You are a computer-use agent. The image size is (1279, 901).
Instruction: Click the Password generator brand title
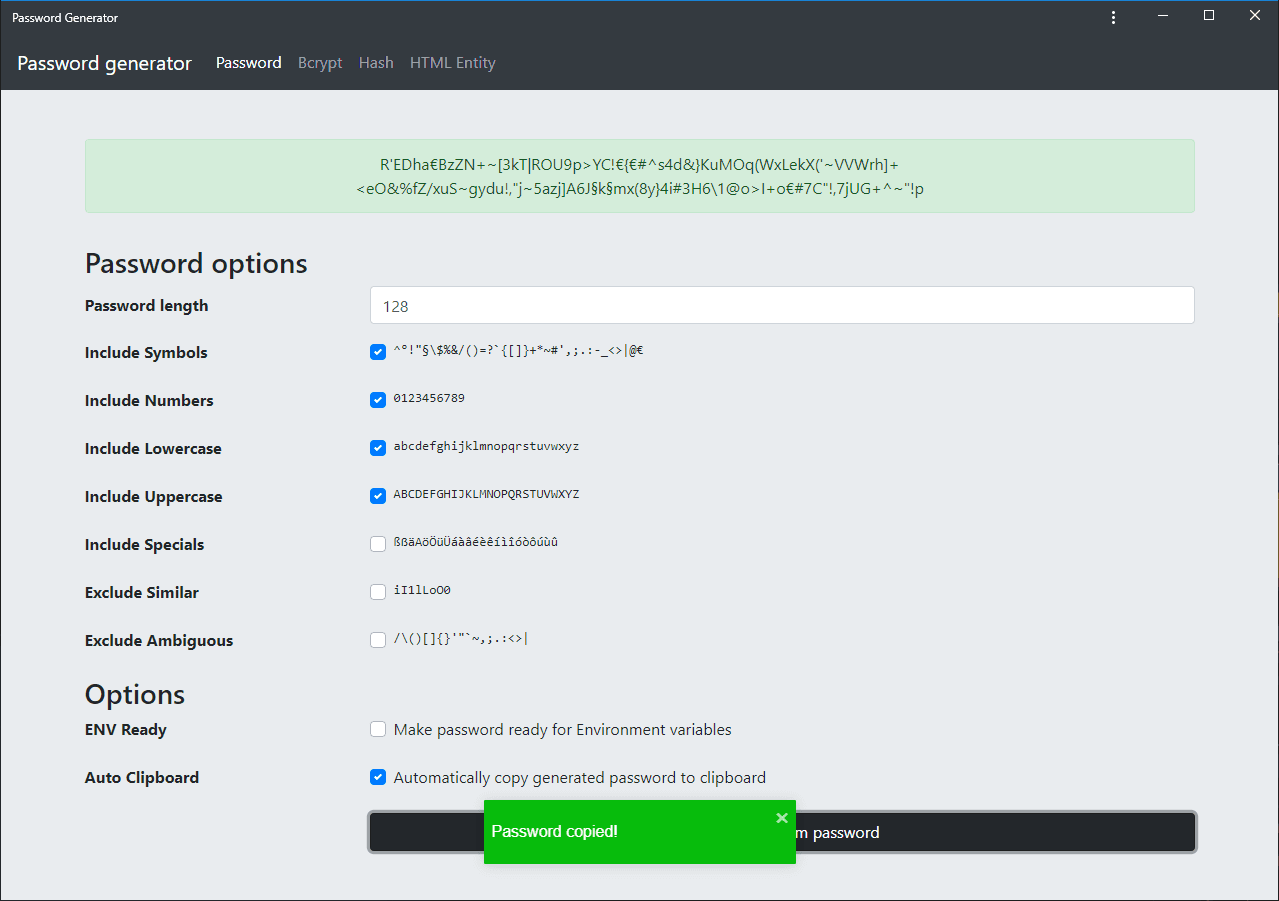104,63
